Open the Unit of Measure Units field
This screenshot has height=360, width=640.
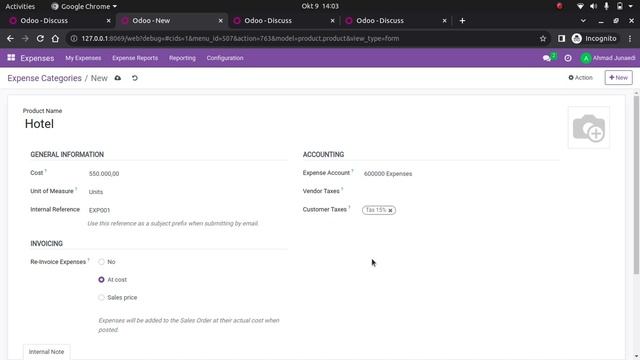pyautogui.click(x=188, y=192)
